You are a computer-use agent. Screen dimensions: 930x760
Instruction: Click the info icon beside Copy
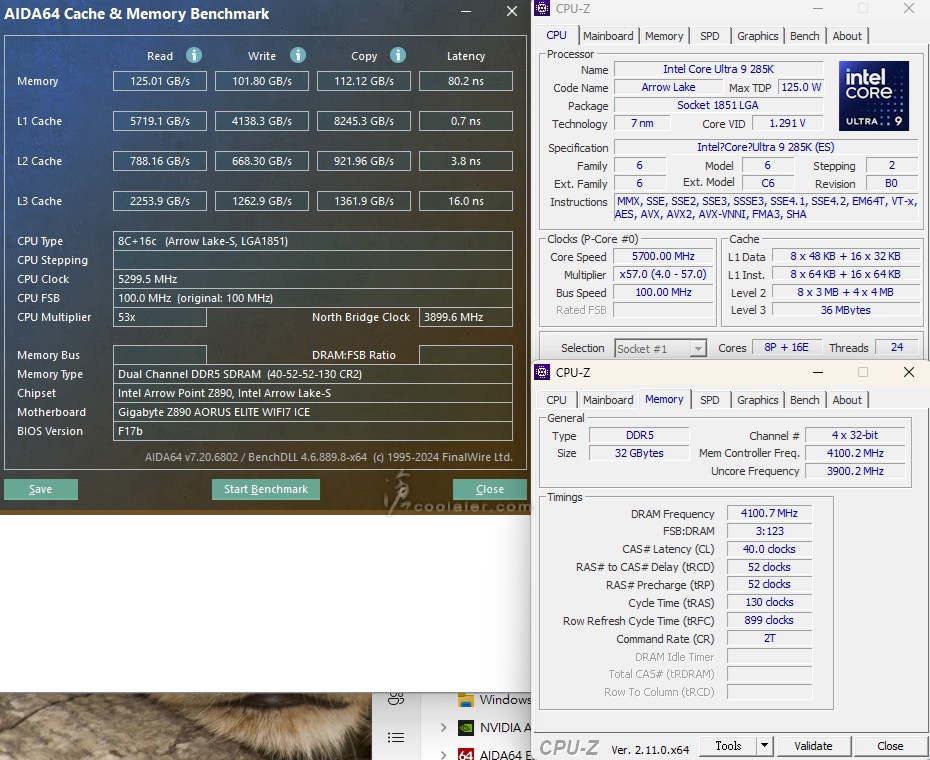(398, 55)
